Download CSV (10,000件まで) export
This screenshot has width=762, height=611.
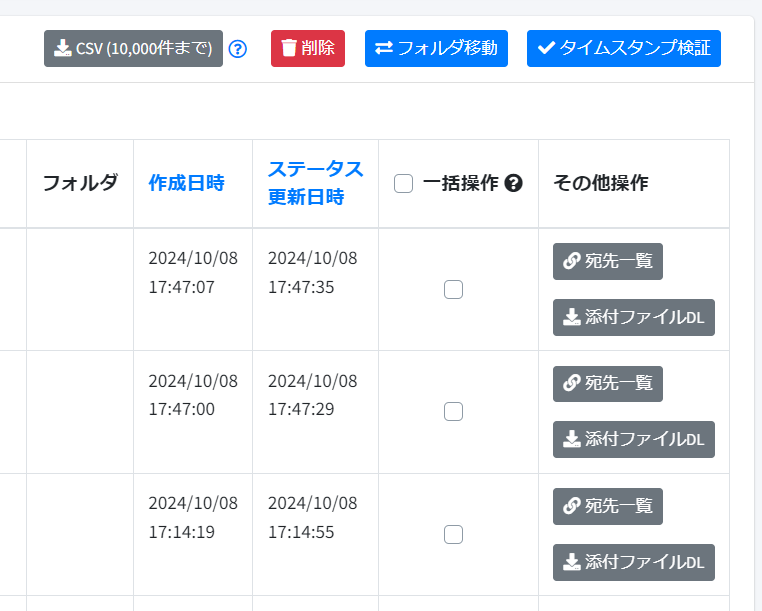133,48
